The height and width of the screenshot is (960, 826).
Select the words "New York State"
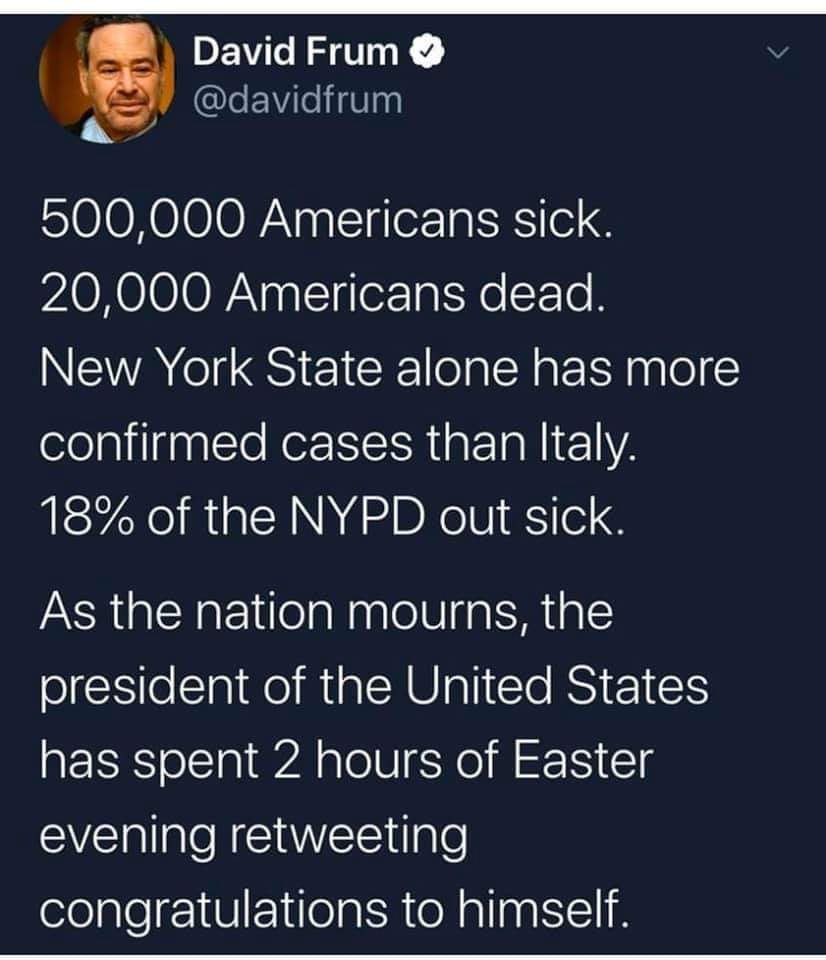pos(210,369)
